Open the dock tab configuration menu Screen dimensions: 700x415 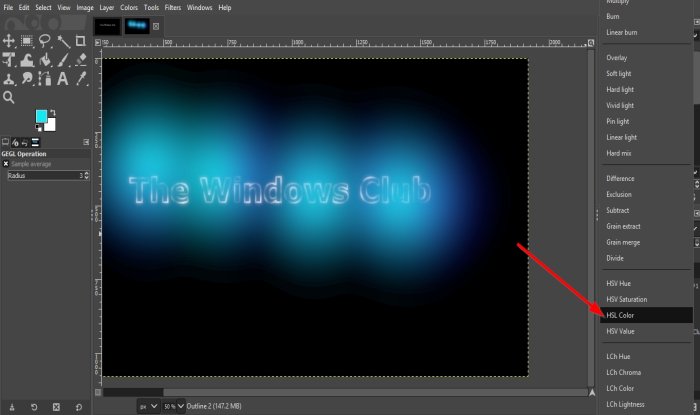click(86, 142)
